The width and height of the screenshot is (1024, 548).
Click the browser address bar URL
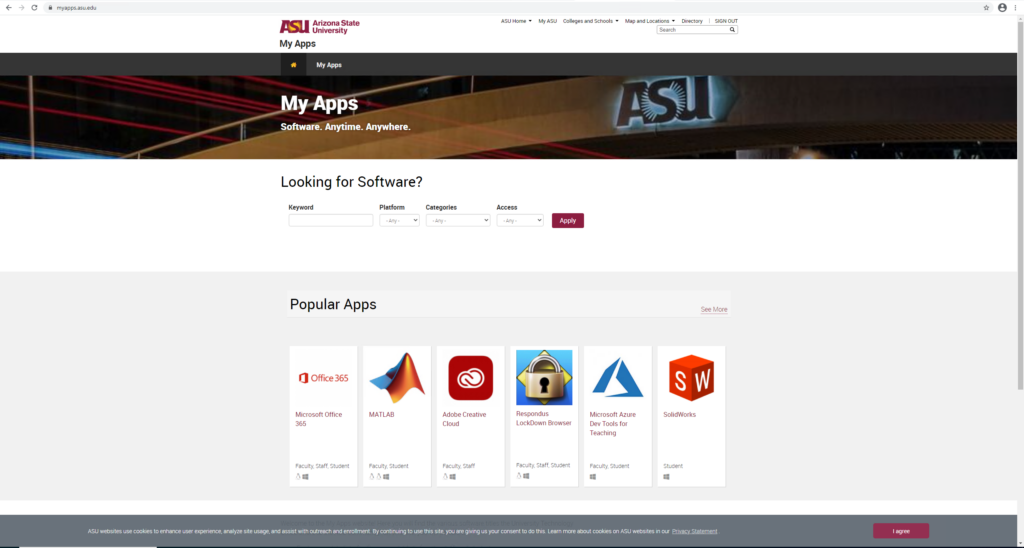[x=76, y=8]
